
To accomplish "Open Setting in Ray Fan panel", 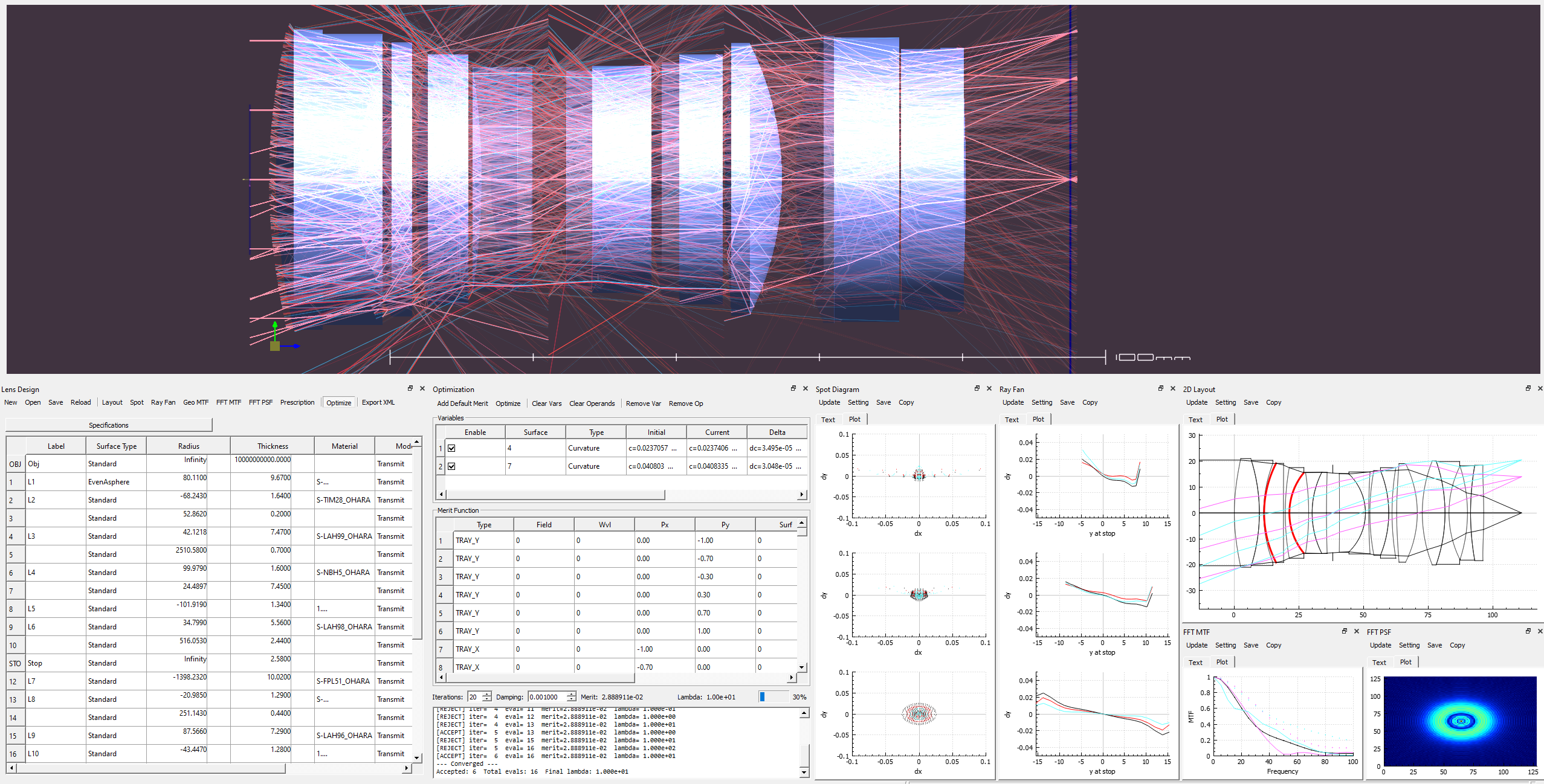I will tap(1042, 402).
